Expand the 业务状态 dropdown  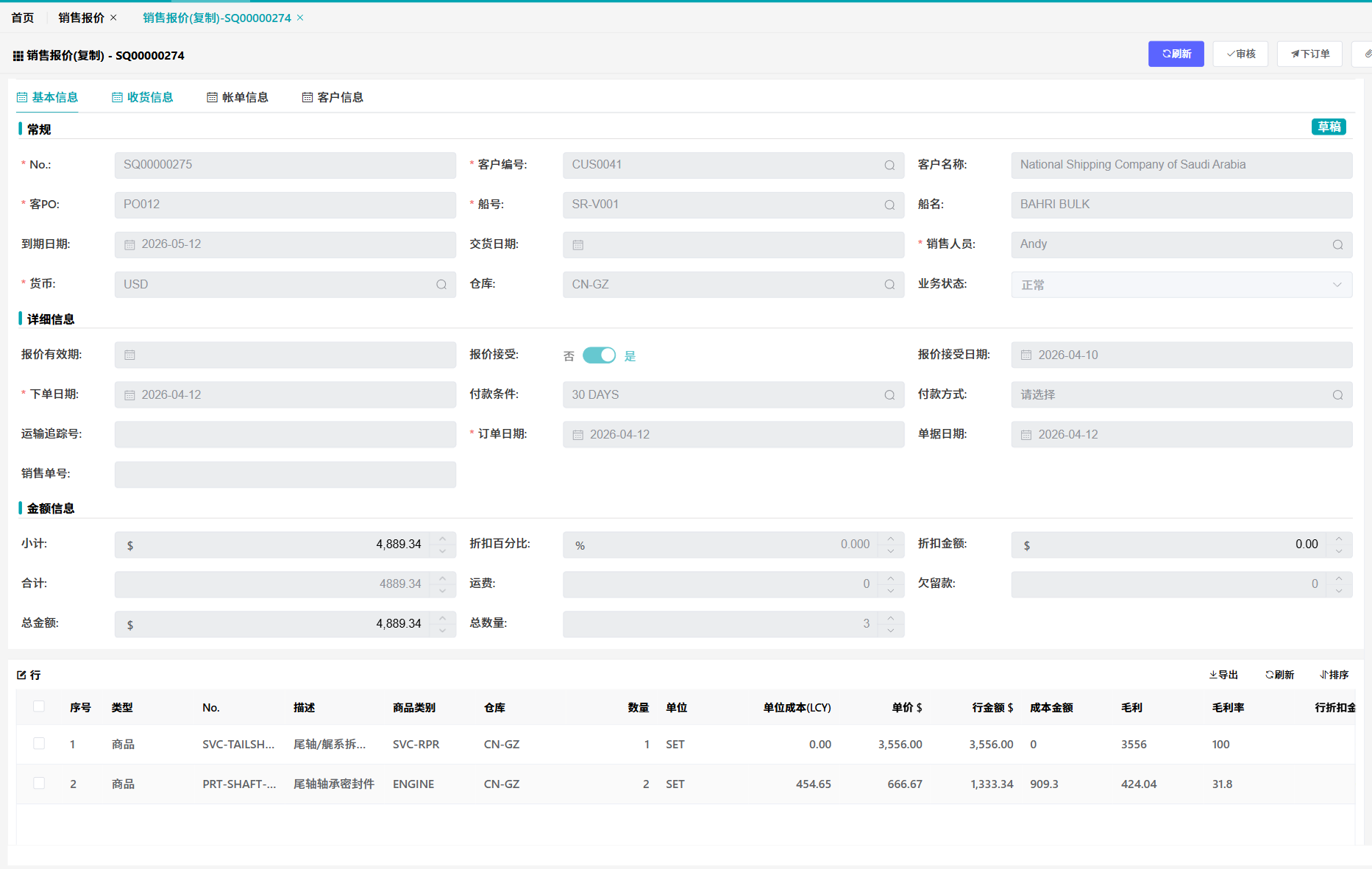click(x=1337, y=285)
